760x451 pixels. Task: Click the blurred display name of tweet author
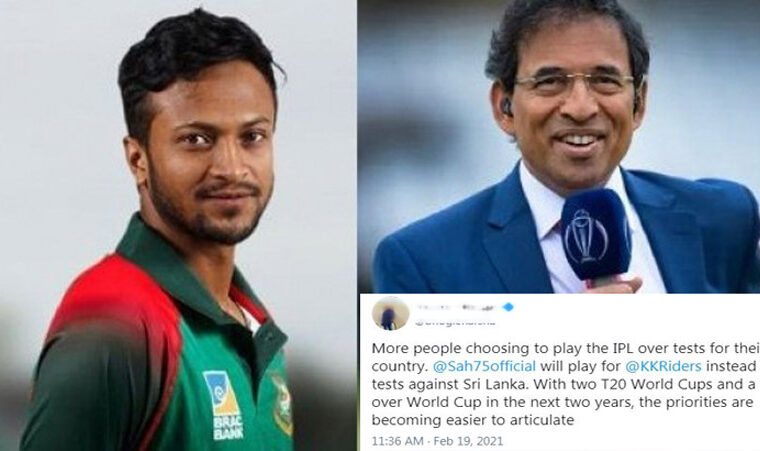458,307
